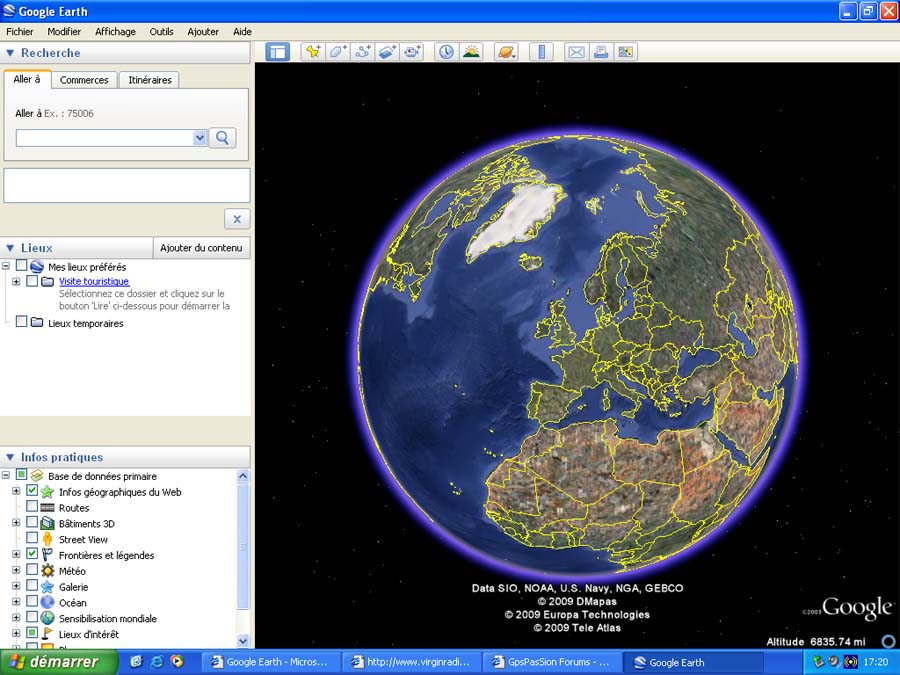Click the print toolbar icon
This screenshot has height=675, width=900.
pyautogui.click(x=601, y=52)
